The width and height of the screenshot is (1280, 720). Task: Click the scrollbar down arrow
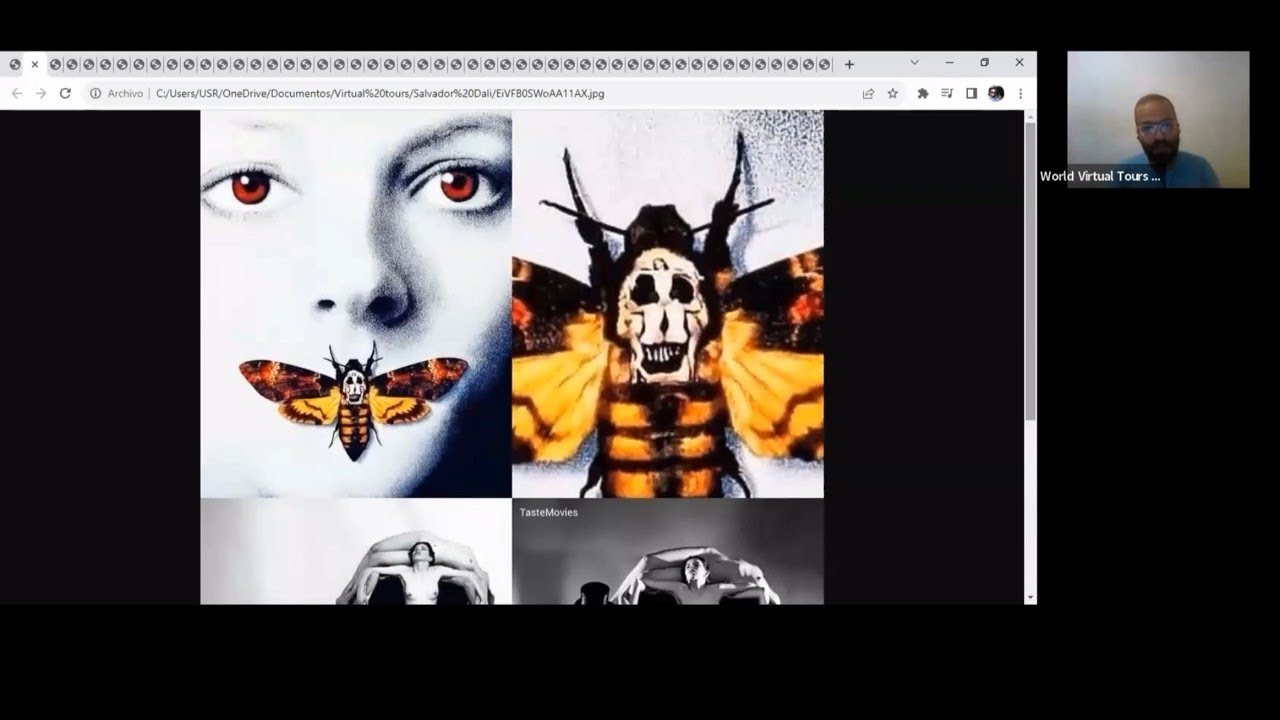[x=1030, y=597]
